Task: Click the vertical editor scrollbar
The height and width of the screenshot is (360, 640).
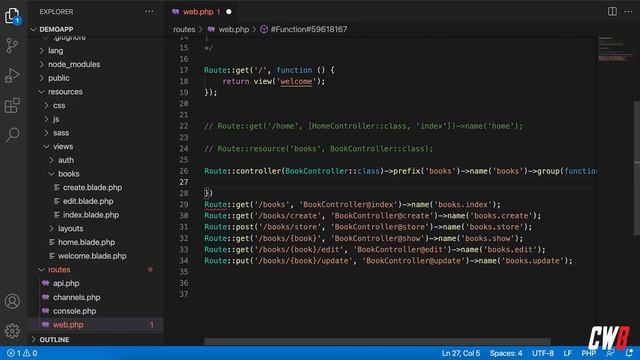Action: pyautogui.click(x=636, y=167)
